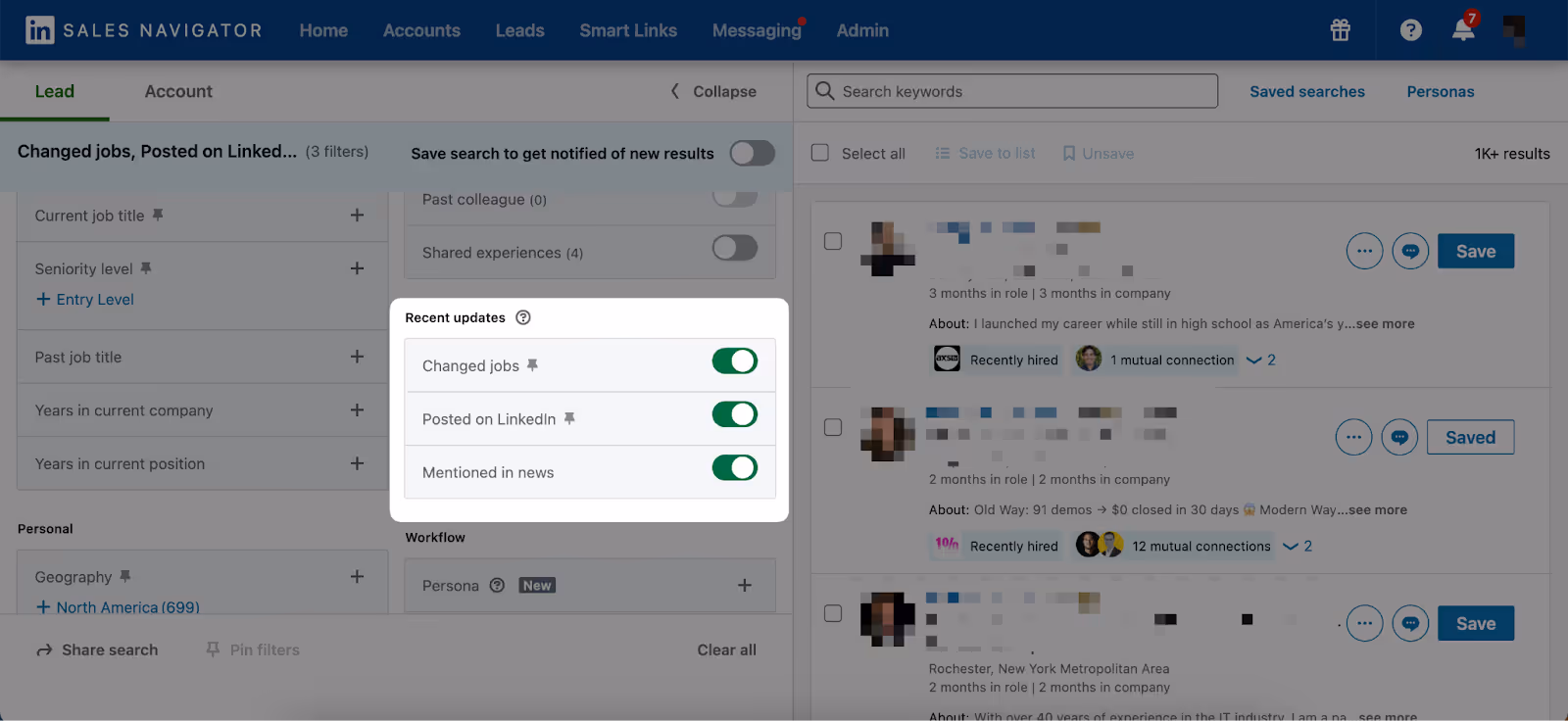Toggle save search notification switch
Image resolution: width=1568 pixels, height=721 pixels.
[753, 153]
